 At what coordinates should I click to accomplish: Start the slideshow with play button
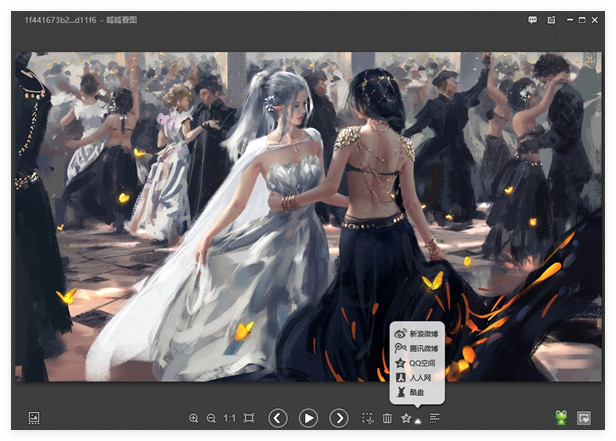pos(308,418)
